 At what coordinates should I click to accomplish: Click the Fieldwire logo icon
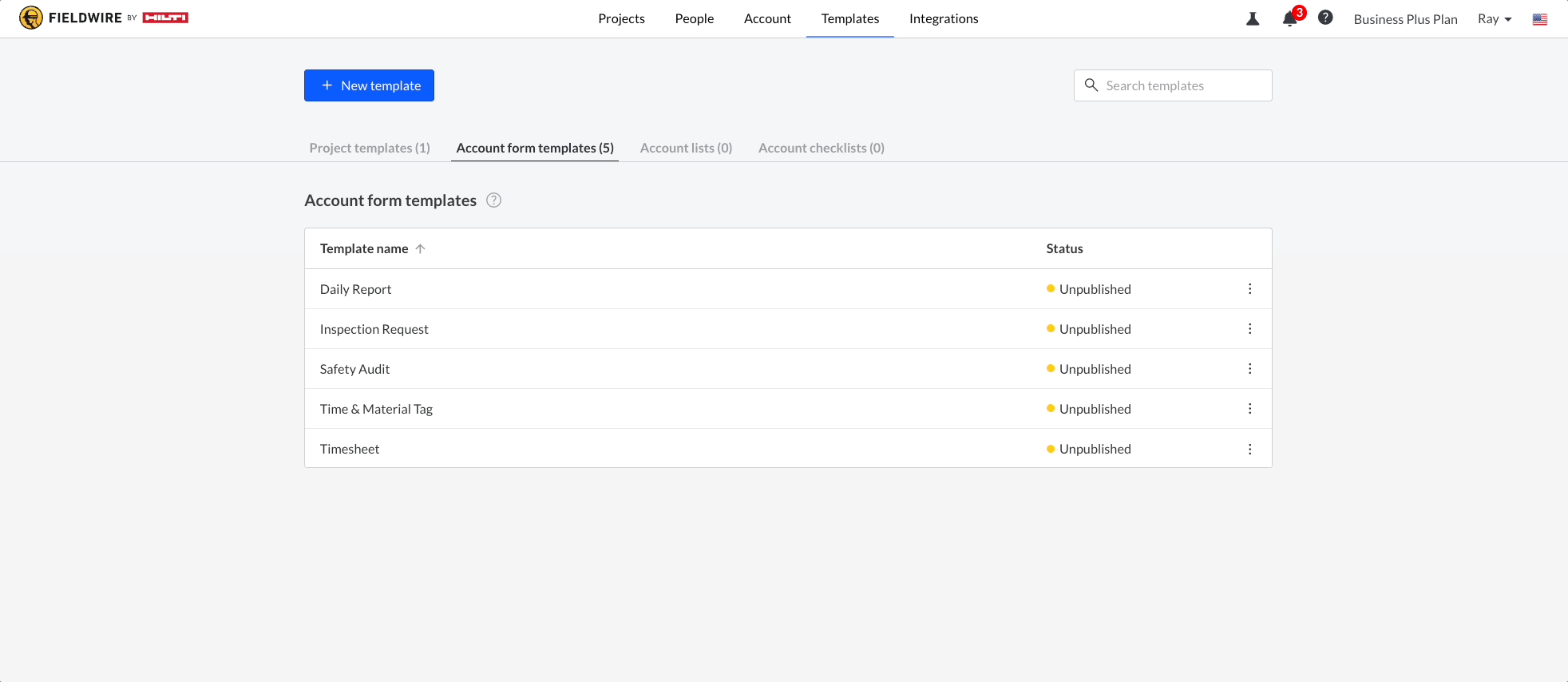click(x=31, y=18)
